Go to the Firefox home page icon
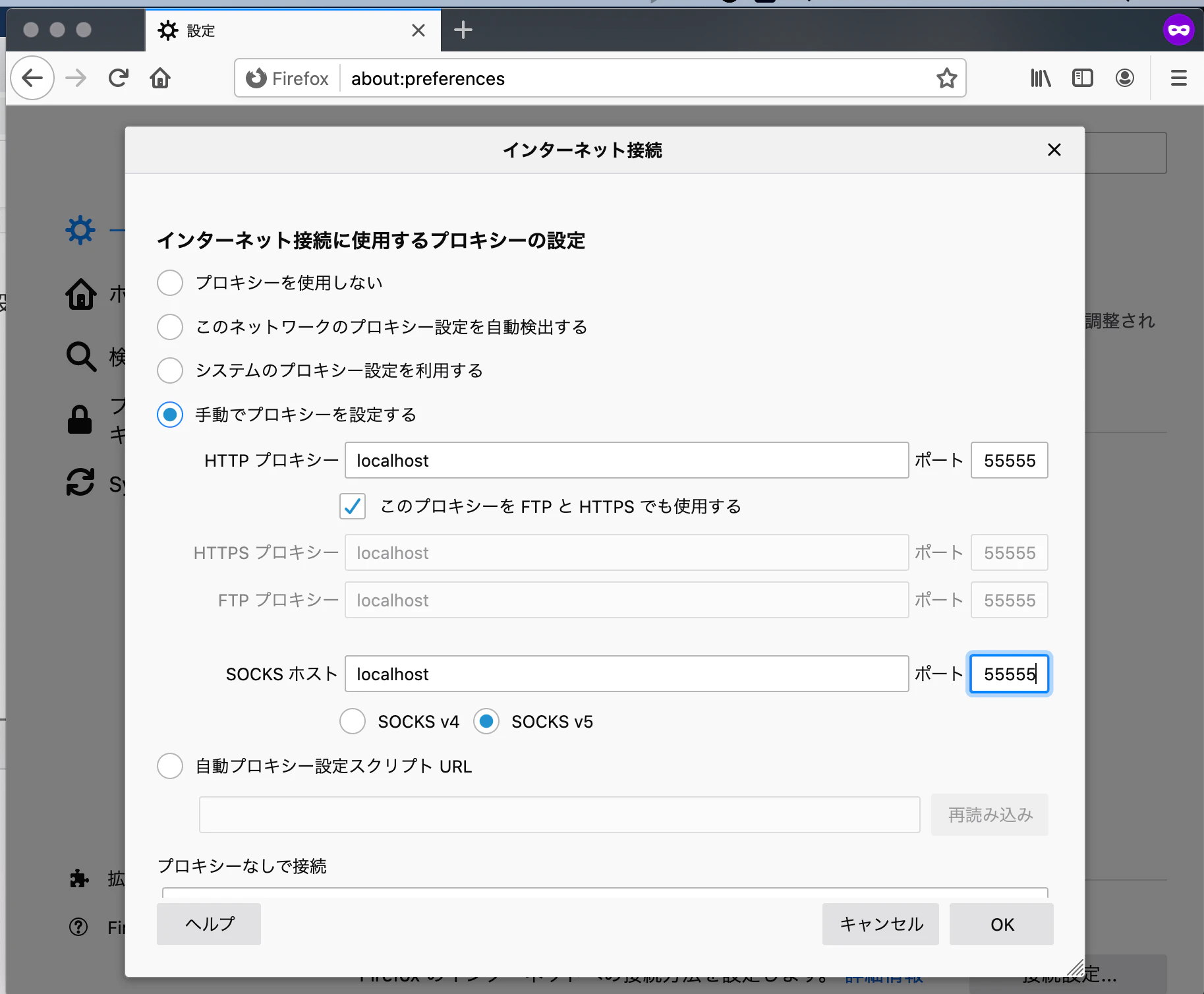Viewport: 1204px width, 994px height. click(160, 78)
